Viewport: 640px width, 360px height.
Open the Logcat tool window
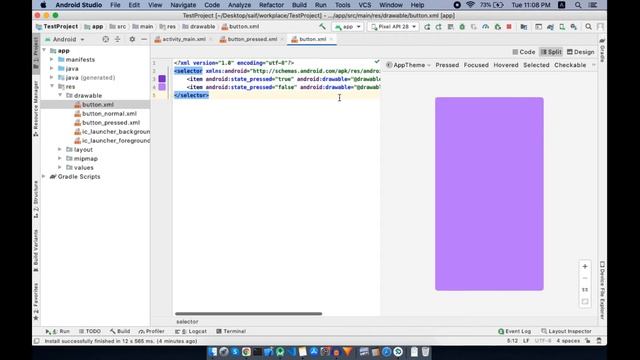191,331
